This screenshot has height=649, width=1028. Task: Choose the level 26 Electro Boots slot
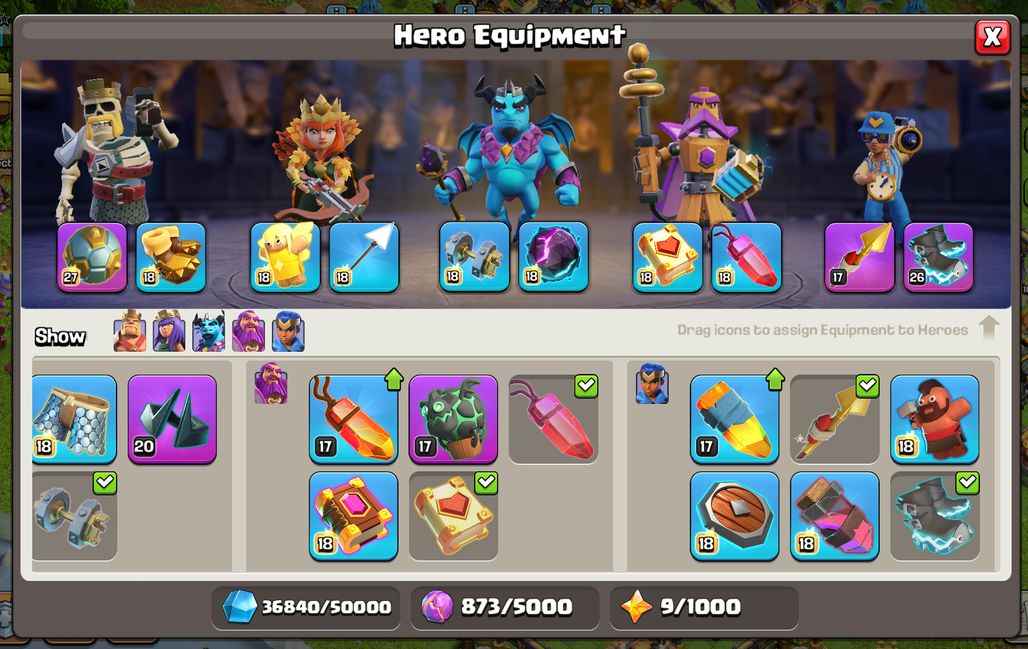[938, 257]
